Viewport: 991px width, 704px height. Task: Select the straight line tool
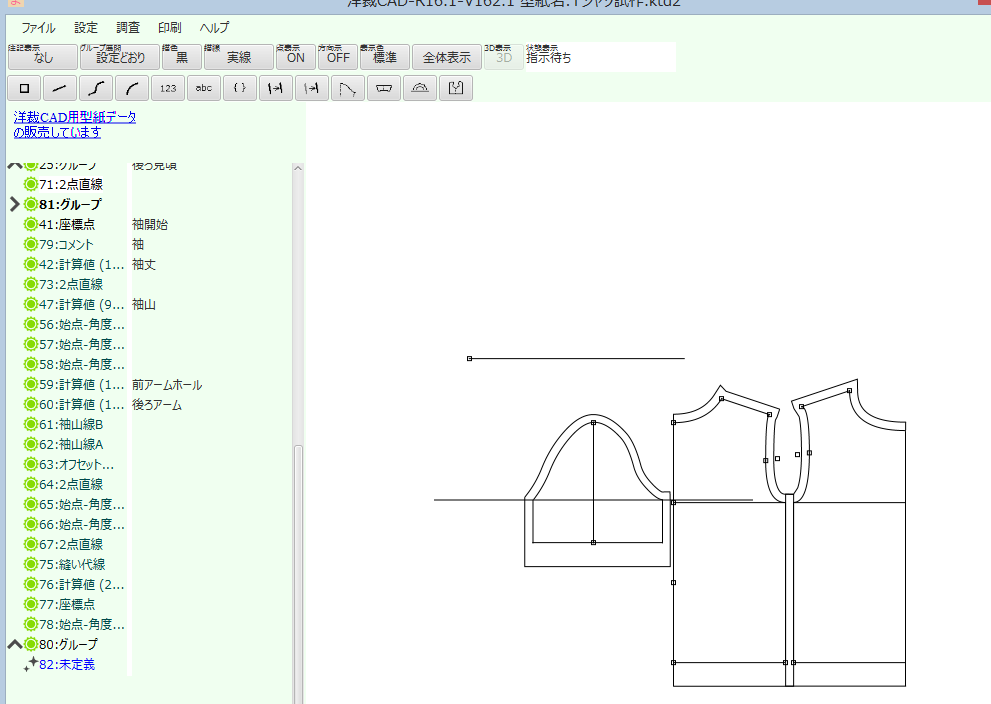coord(60,88)
